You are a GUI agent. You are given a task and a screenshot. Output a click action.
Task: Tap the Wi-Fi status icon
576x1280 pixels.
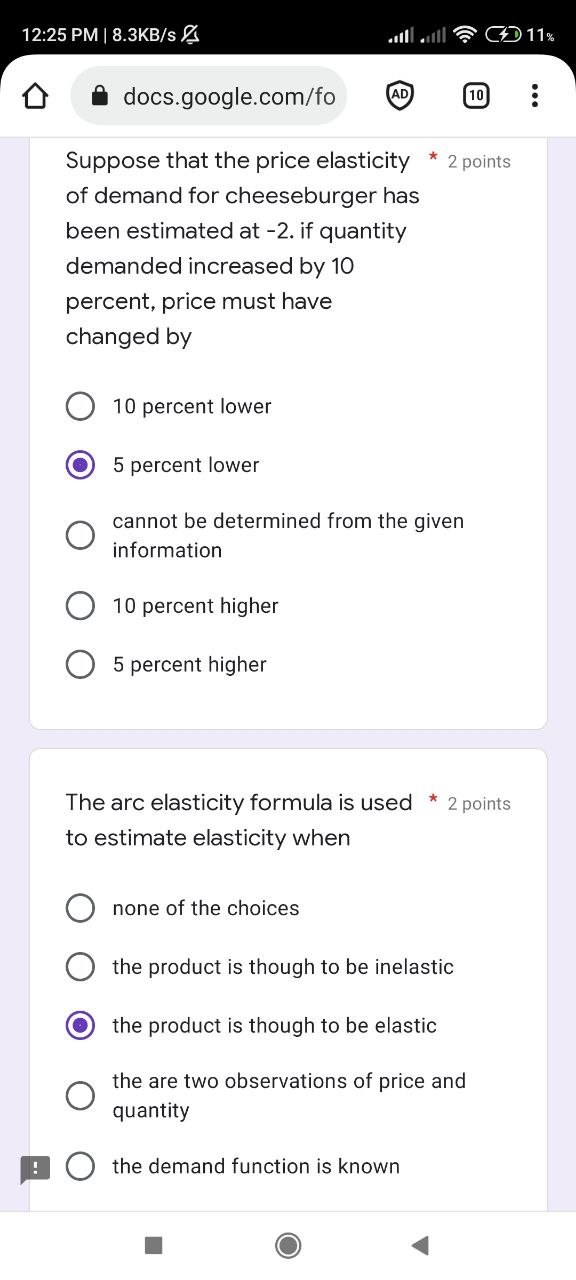click(466, 33)
